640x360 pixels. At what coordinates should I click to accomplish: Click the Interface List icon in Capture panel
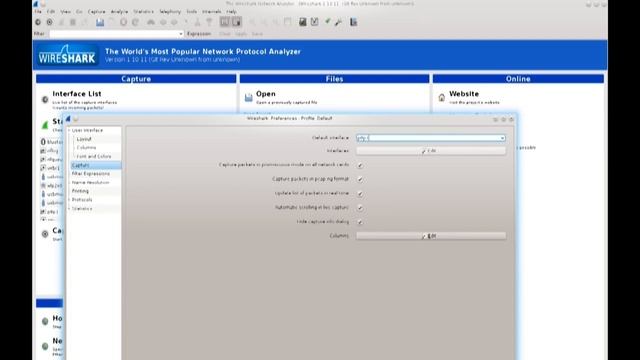click(45, 100)
